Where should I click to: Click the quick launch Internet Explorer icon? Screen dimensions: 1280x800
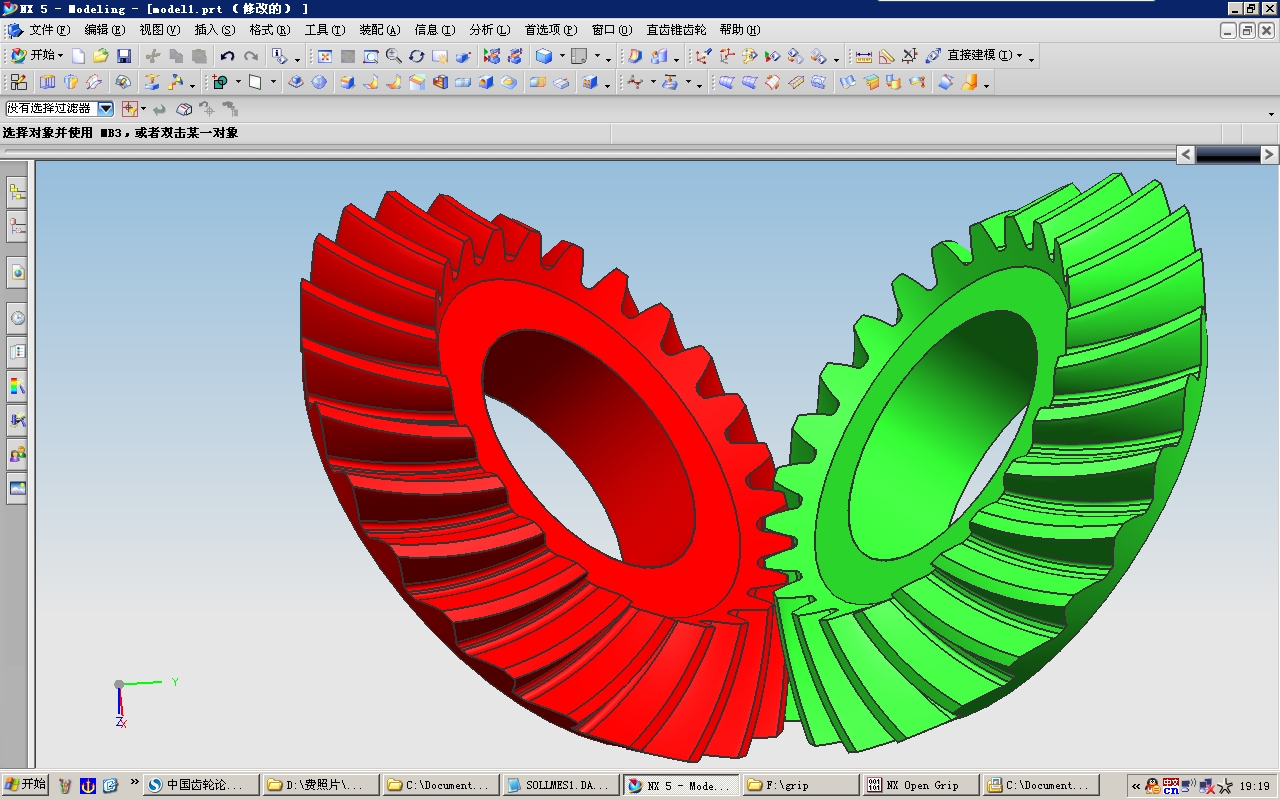[x=110, y=785]
